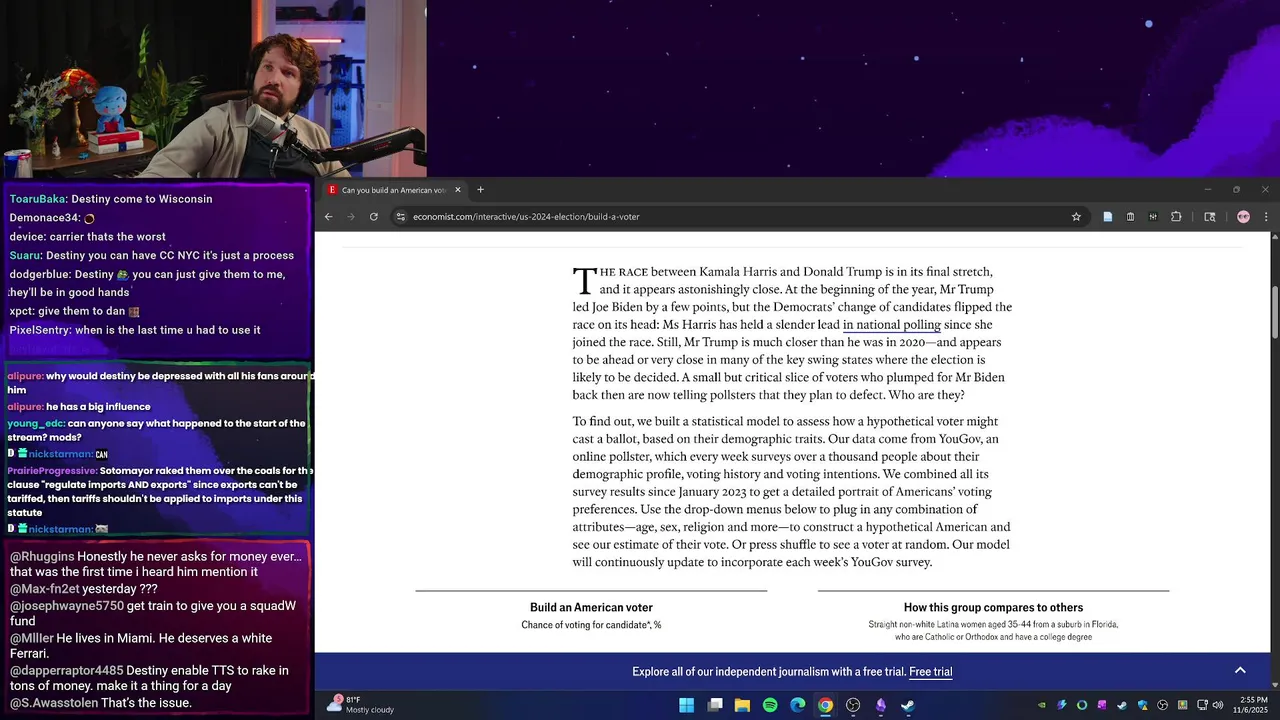Click the page's vertical scrollbar thumb

[x=1275, y=313]
